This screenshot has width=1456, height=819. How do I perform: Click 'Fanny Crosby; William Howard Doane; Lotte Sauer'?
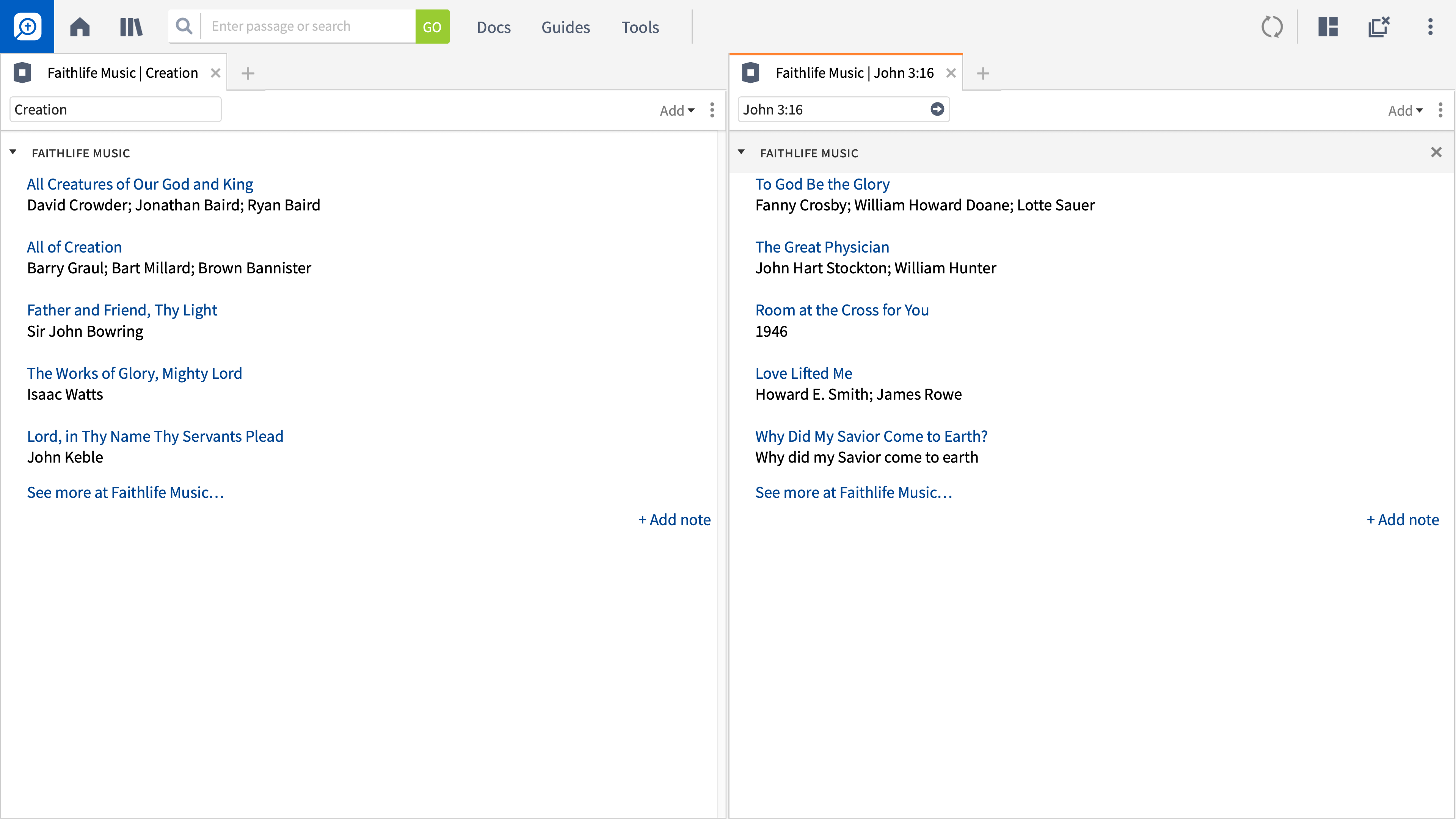pos(925,205)
